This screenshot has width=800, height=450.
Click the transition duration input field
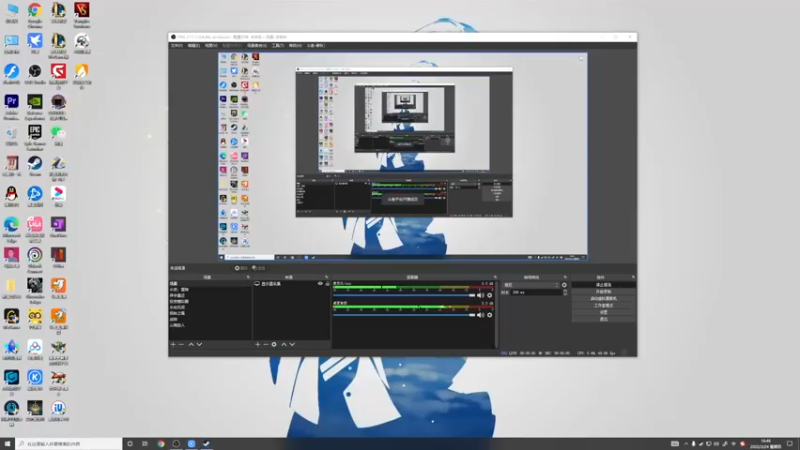536,292
